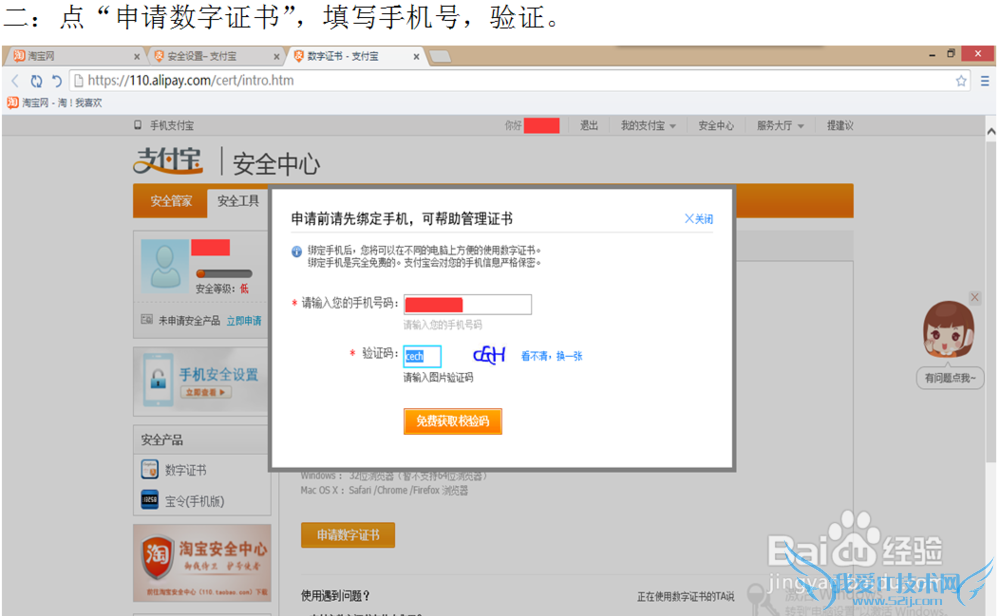This screenshot has width=1000, height=616.
Task: Click the undo/restore arrow icon in toolbar
Action: [57, 80]
